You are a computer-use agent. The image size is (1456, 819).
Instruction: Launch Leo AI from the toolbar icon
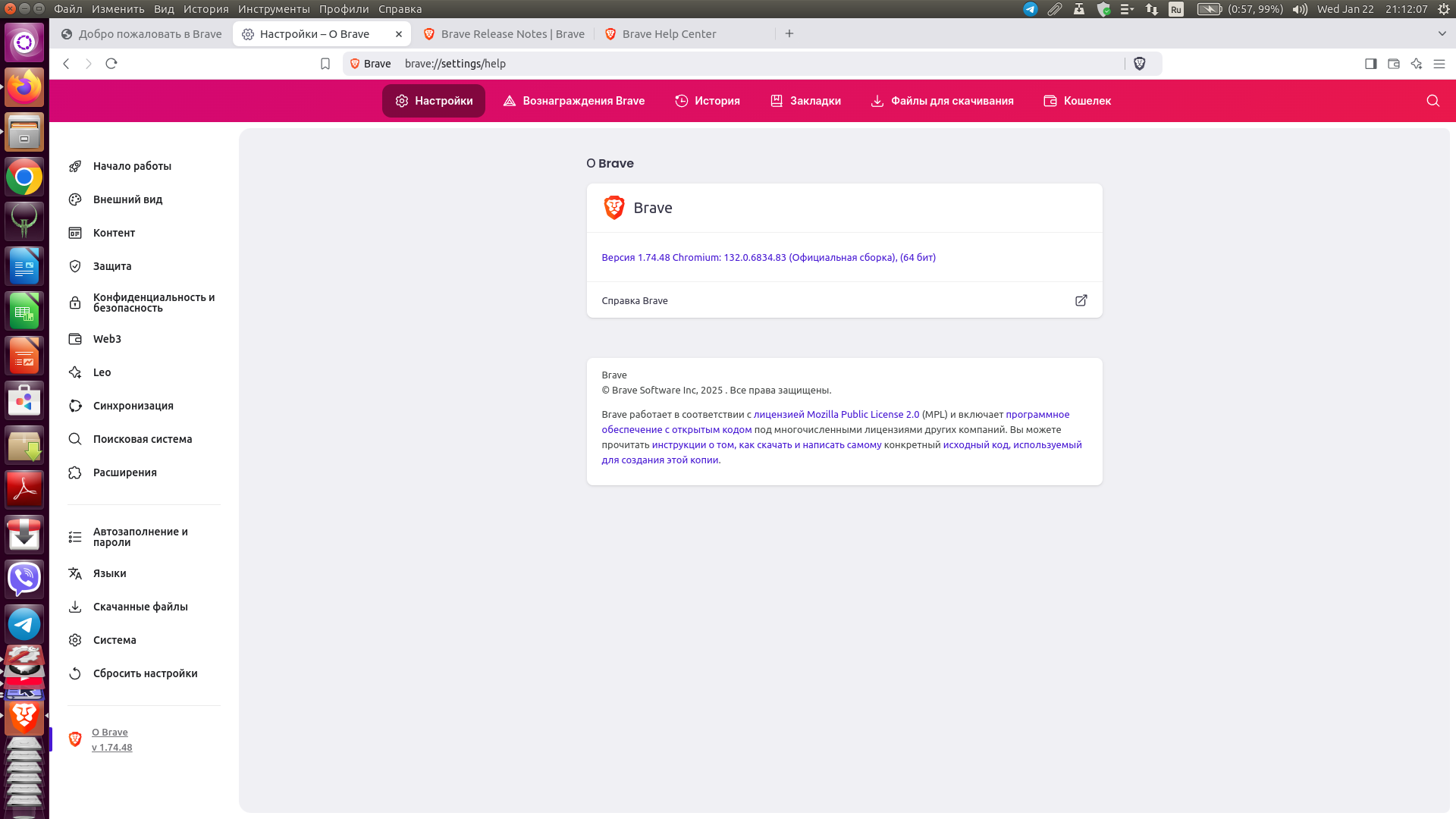[x=1416, y=64]
